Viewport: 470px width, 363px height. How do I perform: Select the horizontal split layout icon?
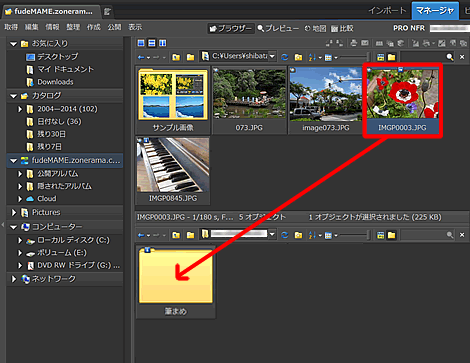pos(152,43)
